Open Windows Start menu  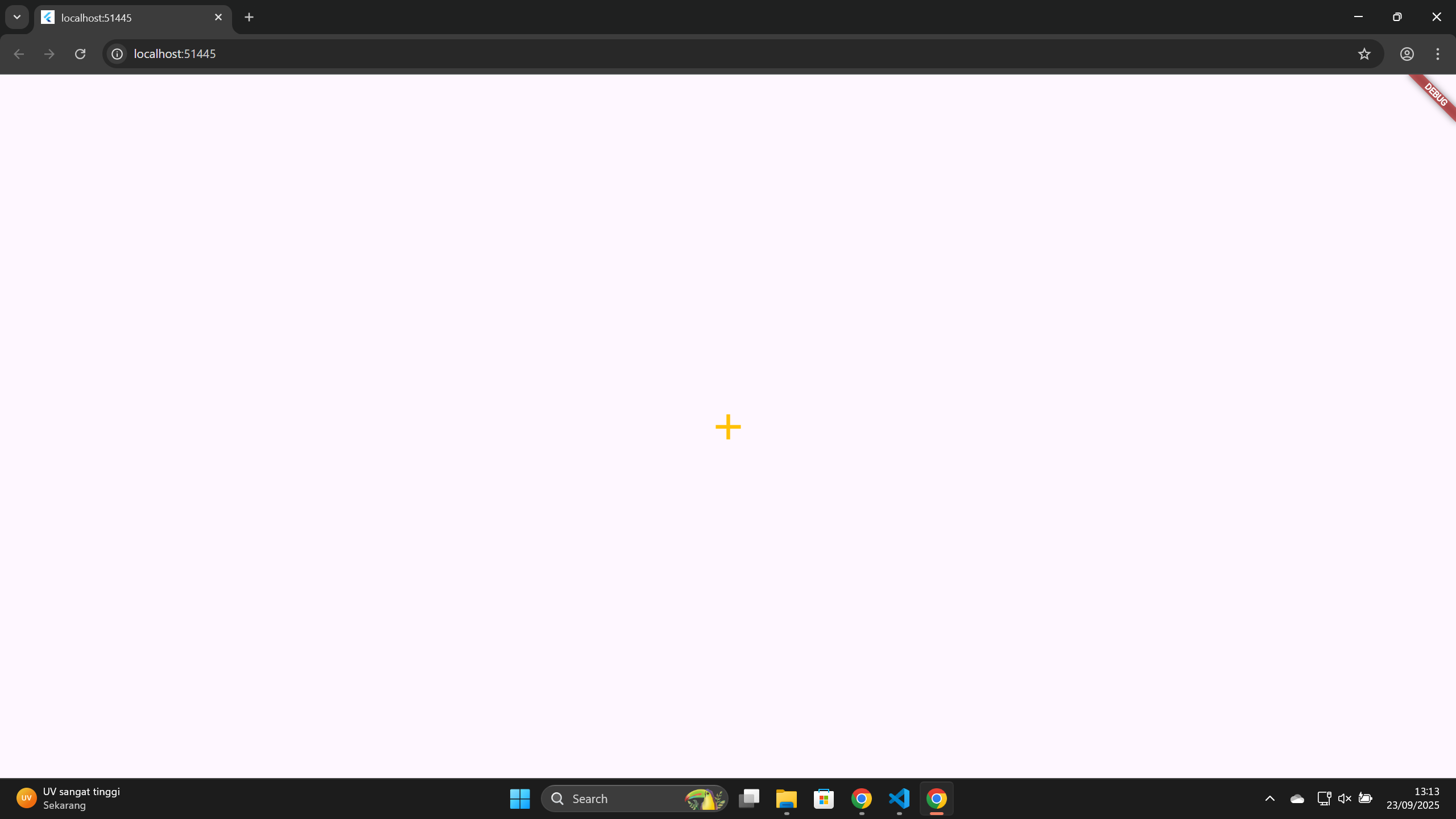(519, 799)
